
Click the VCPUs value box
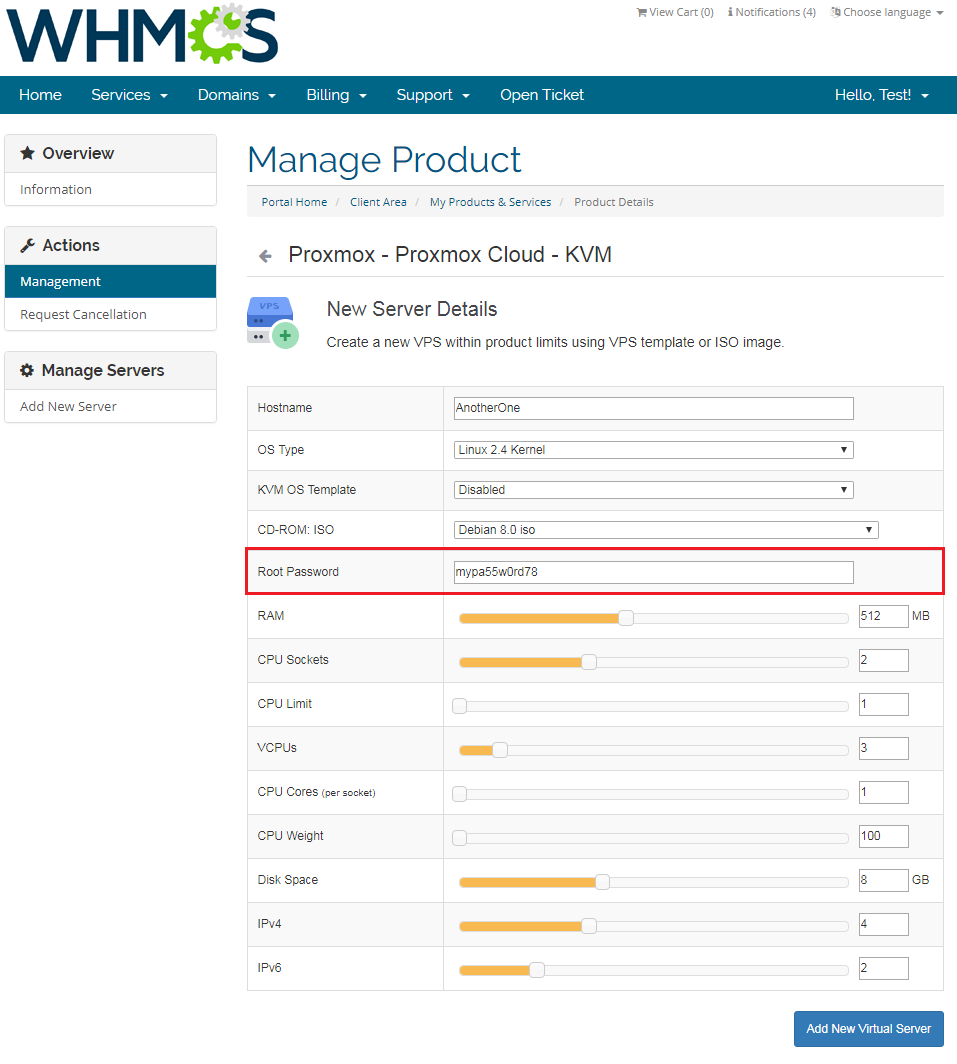tap(883, 748)
